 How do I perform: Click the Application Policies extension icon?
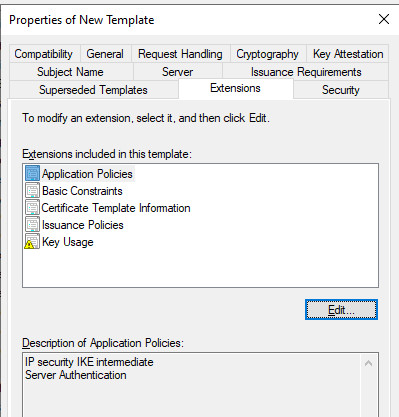tap(32, 174)
